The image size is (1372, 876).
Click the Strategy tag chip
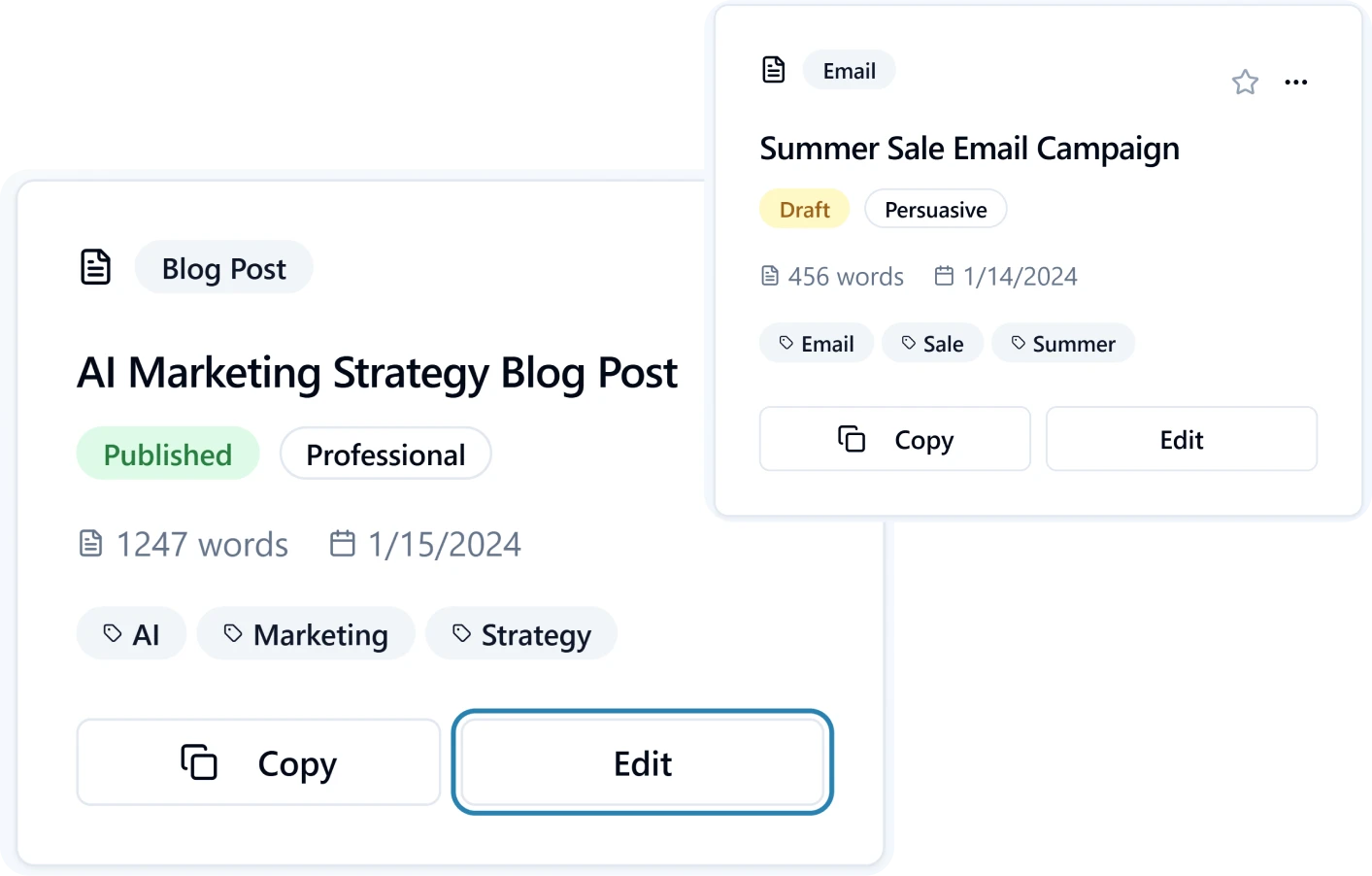(x=521, y=633)
